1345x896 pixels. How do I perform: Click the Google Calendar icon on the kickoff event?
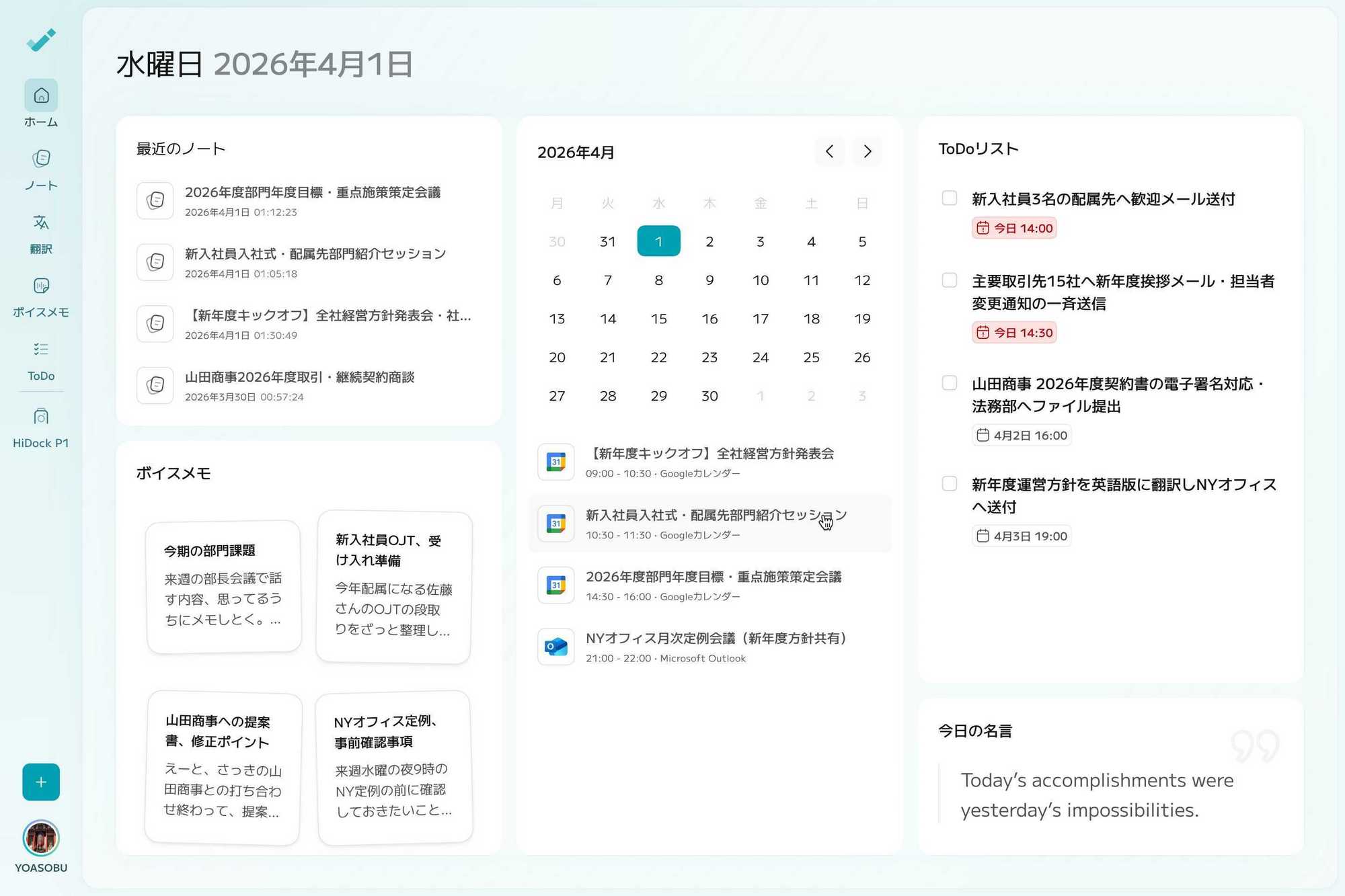(x=555, y=462)
